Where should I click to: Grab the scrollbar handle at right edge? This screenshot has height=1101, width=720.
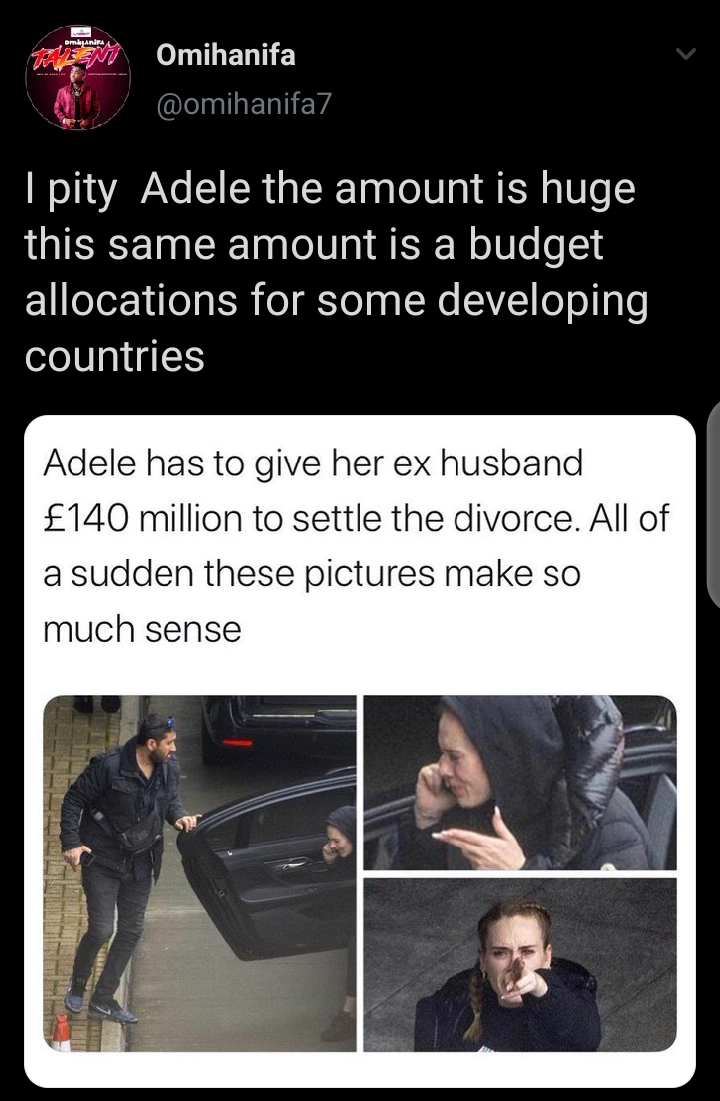coord(713,506)
